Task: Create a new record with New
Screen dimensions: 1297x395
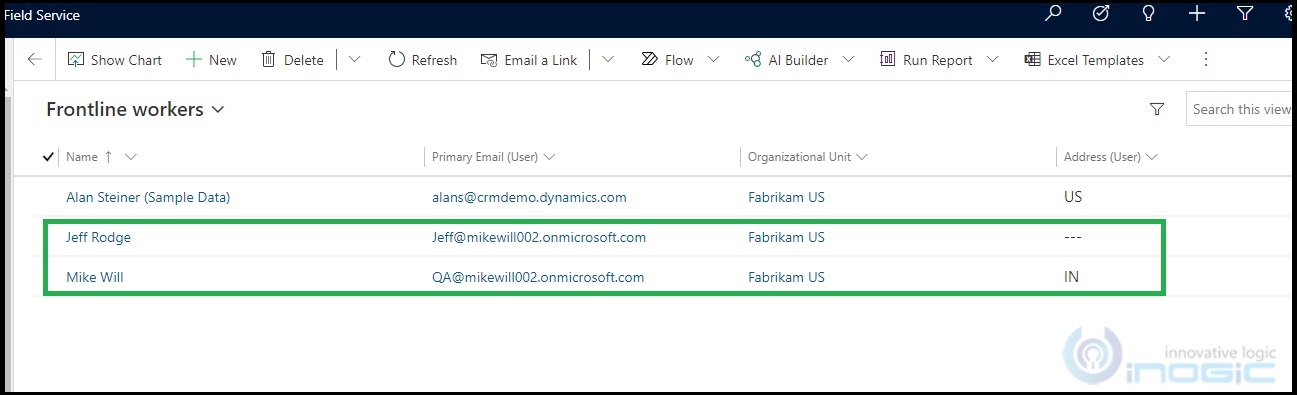Action: (x=211, y=60)
